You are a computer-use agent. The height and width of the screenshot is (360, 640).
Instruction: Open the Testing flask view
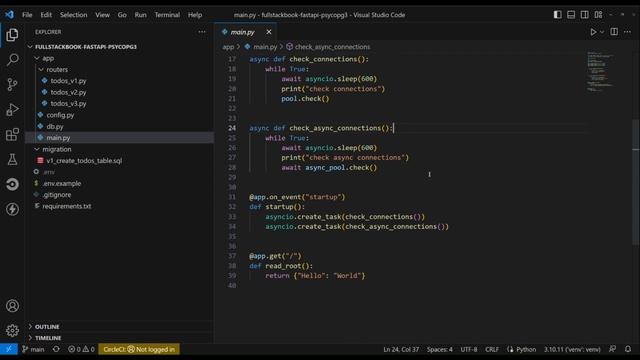click(12, 159)
